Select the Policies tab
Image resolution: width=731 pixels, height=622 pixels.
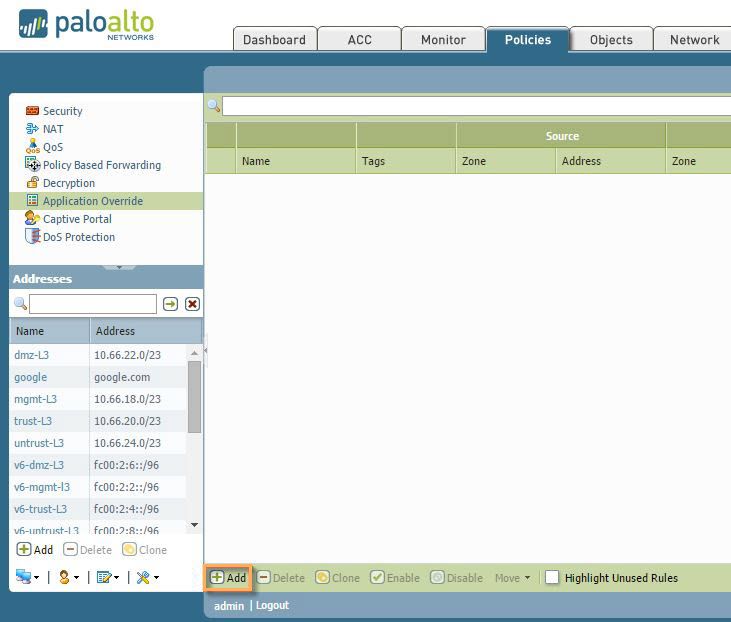[528, 40]
